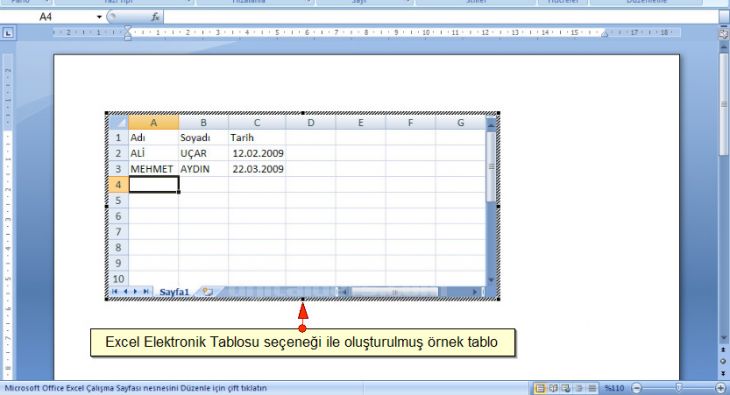Select column F header
This screenshot has width=730, height=395.
tap(410, 123)
